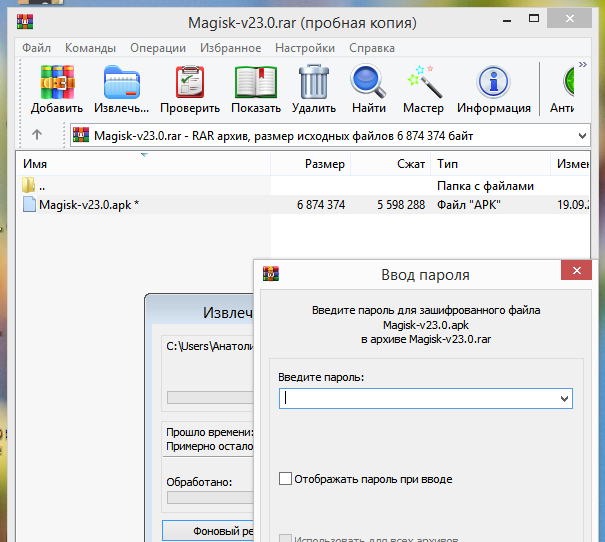The width and height of the screenshot is (605, 542).
Task: Click the Прошло времени label
Action: tap(210, 432)
